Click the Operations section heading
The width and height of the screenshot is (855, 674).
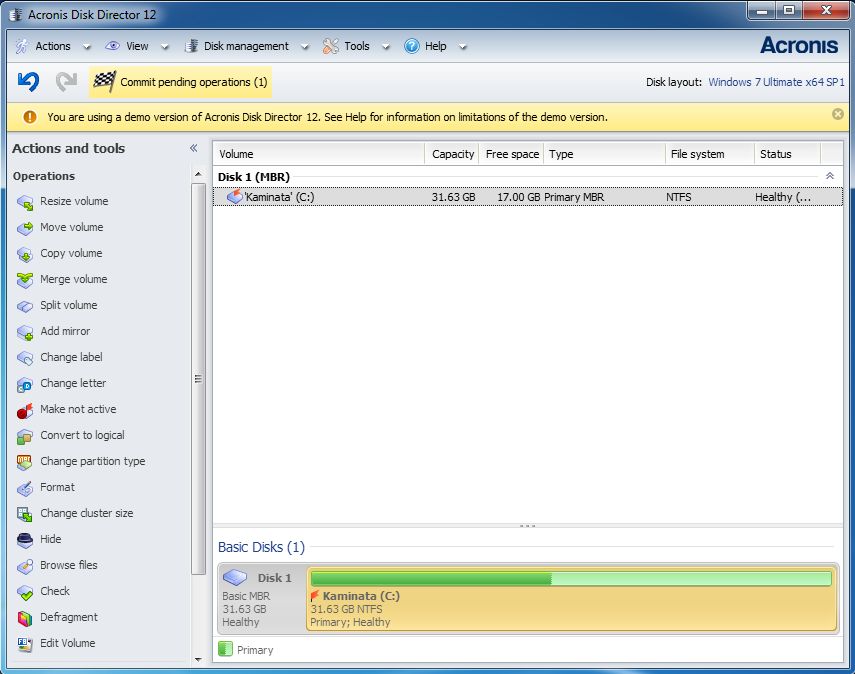pyautogui.click(x=44, y=176)
